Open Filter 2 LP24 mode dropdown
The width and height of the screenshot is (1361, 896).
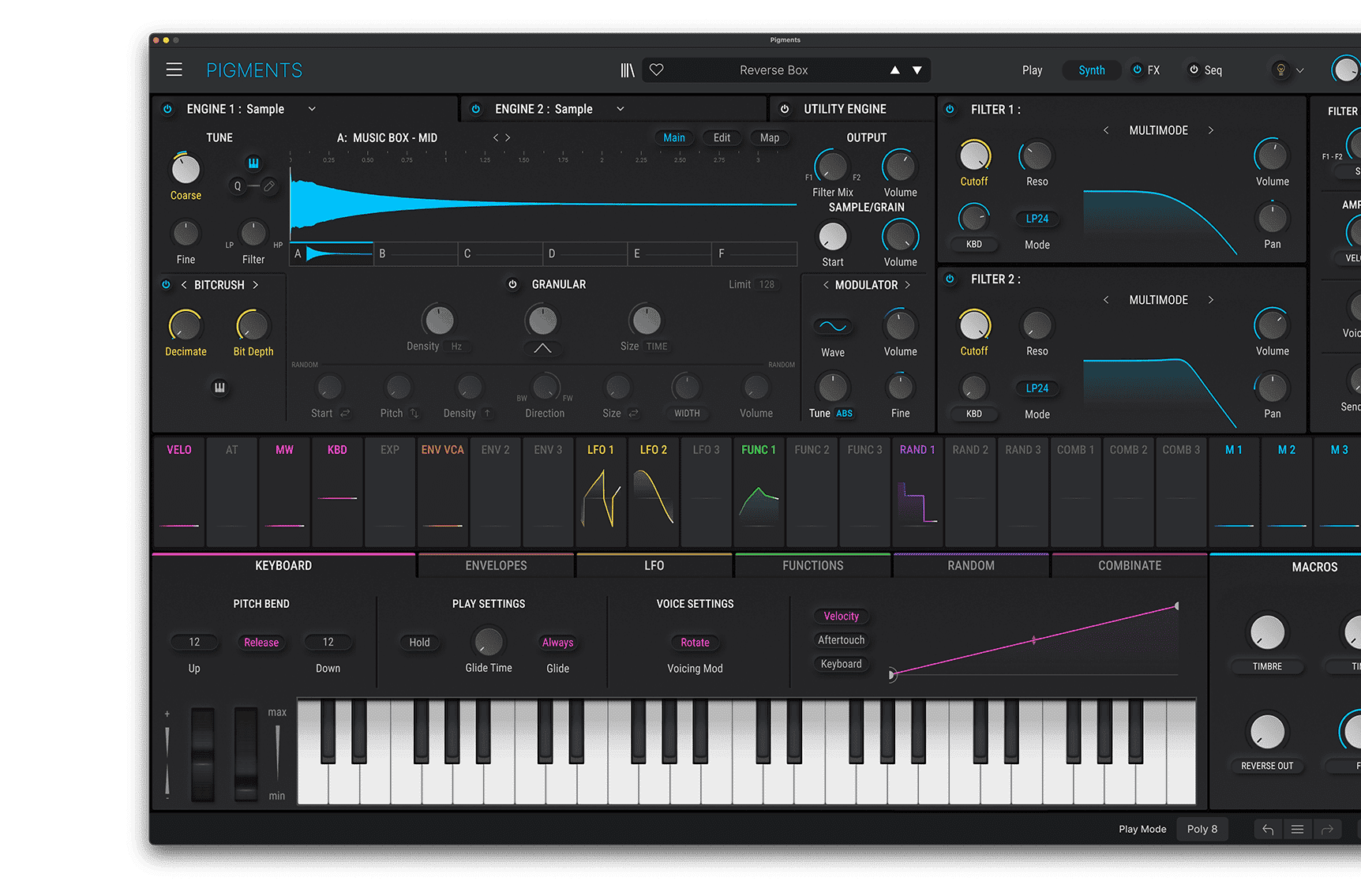click(1037, 388)
